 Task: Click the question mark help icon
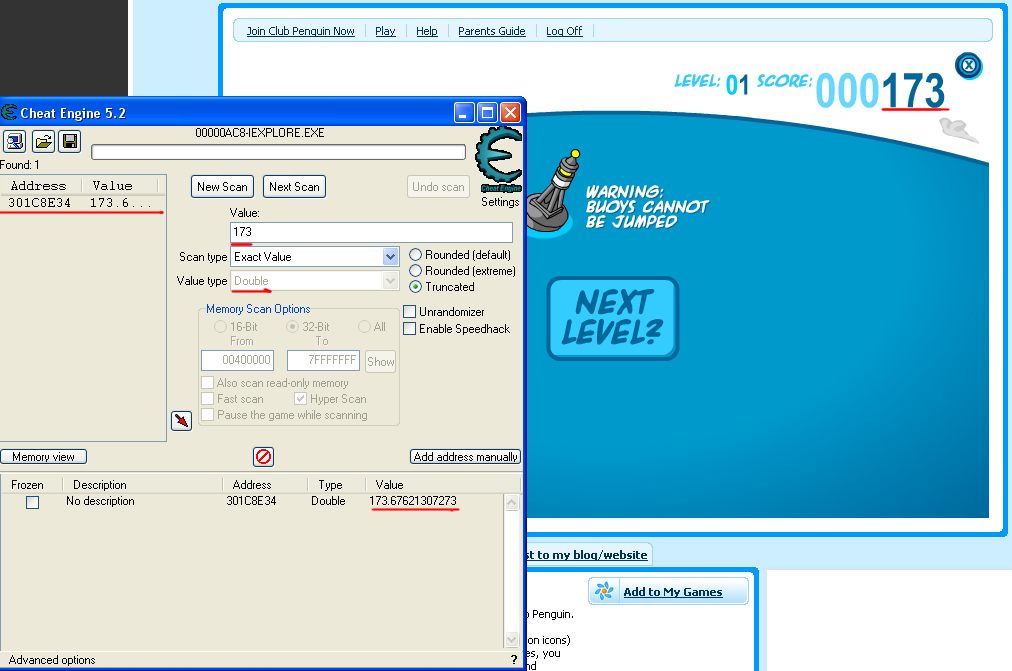[514, 659]
